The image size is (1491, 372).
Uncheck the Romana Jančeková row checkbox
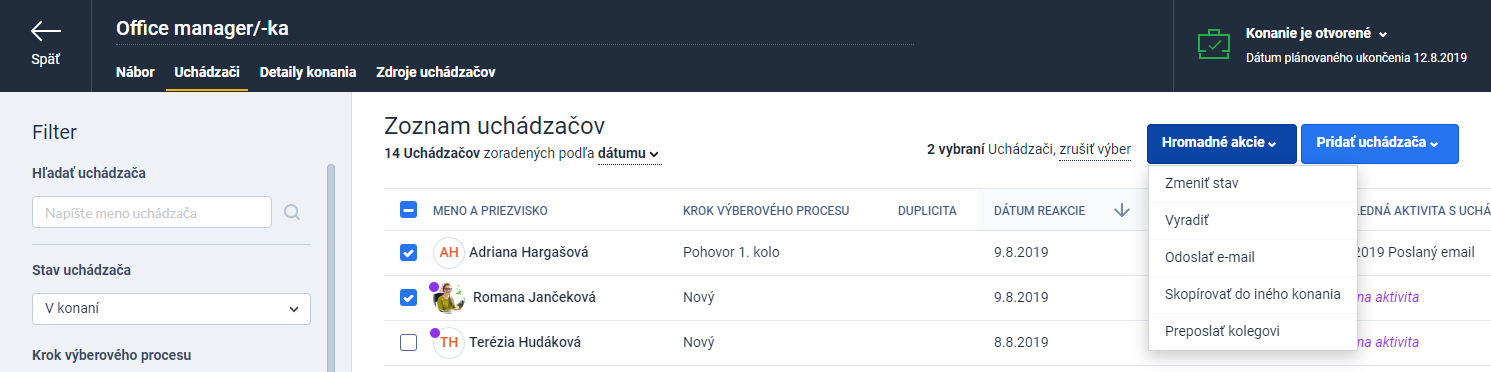pos(408,297)
